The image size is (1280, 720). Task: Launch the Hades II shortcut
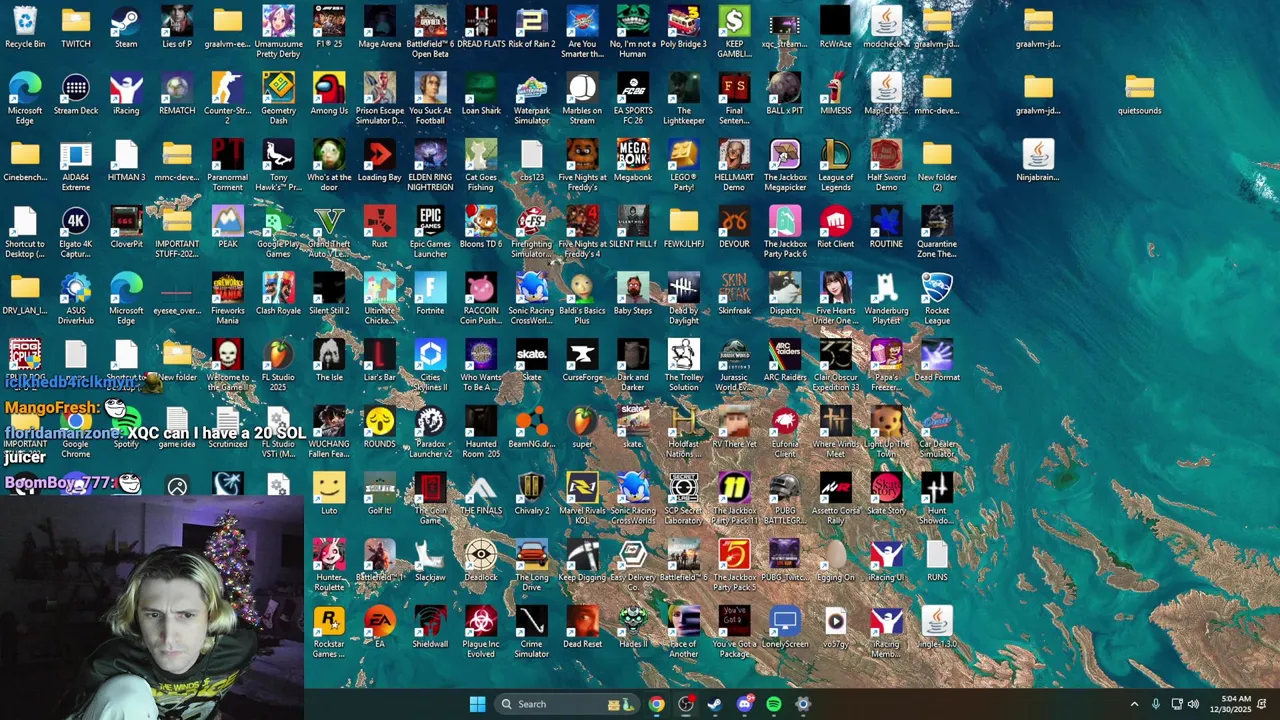tap(633, 628)
